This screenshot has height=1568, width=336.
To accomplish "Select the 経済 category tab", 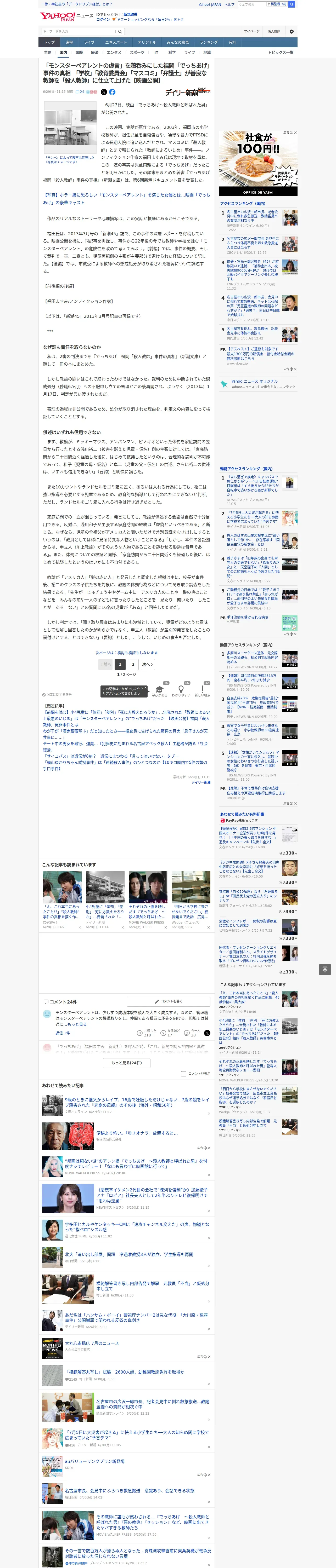I will pos(94,52).
